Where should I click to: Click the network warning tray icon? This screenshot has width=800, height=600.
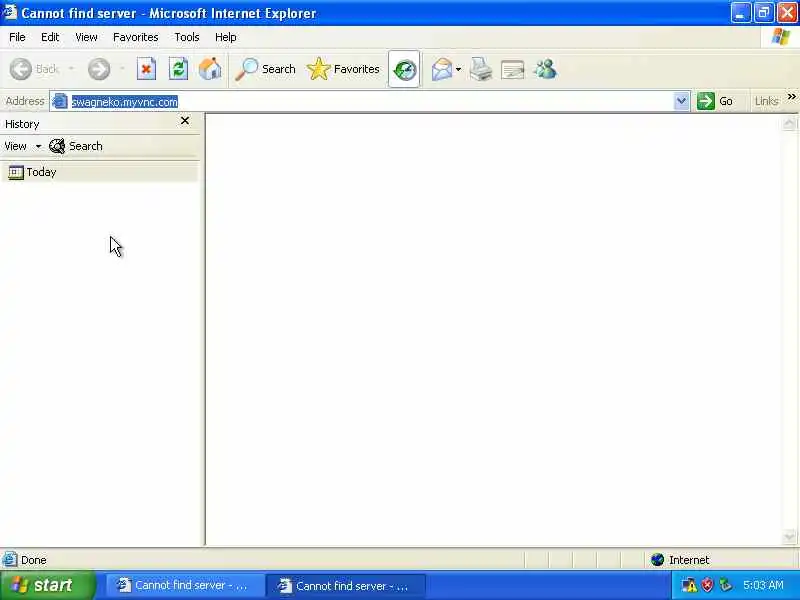(x=689, y=585)
